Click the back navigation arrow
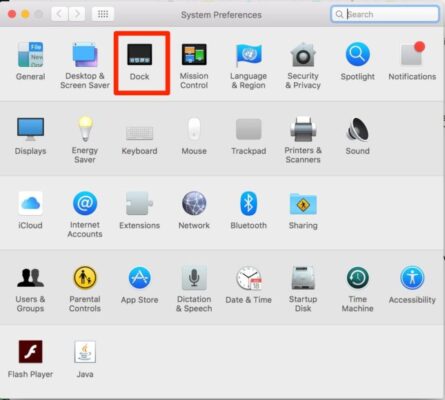Viewport: 445px width, 400px height. tap(60, 14)
